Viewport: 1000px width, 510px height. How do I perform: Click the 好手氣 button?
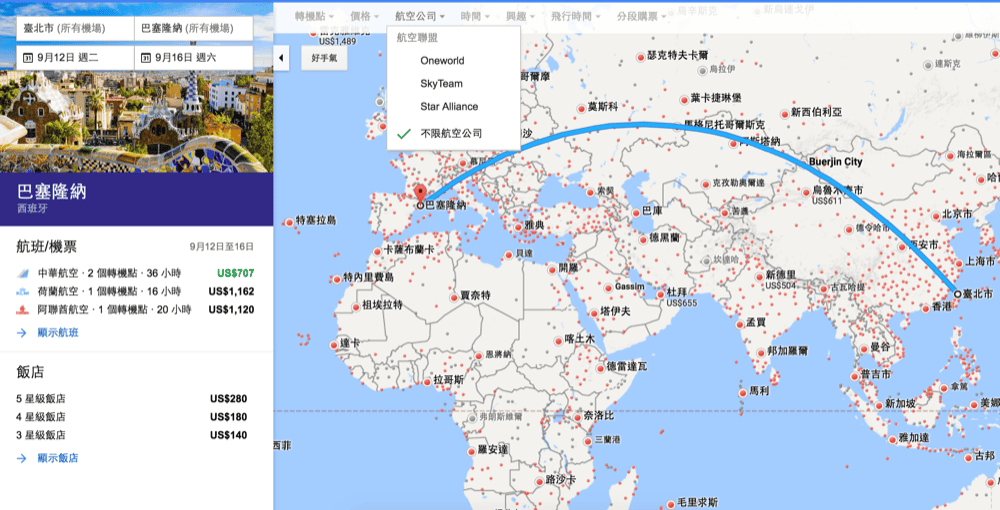[325, 58]
